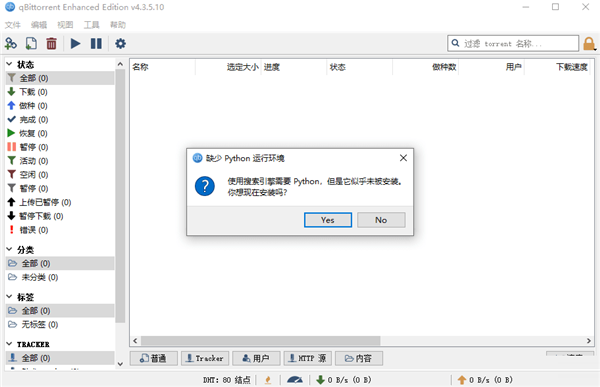Select the 无标签 (0) tag filter
Viewport: 600px width, 387px height.
click(x=60, y=324)
